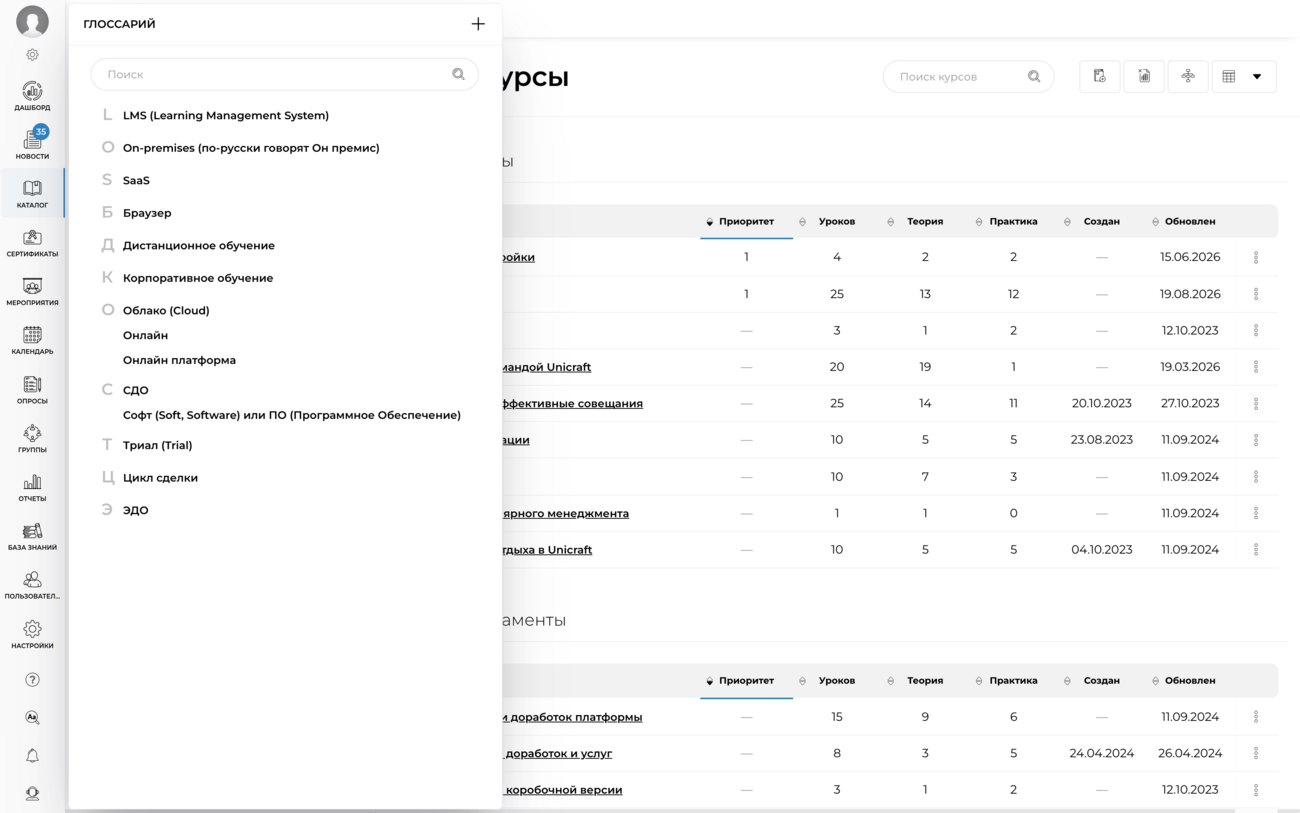
Task: Go to Каталог in the sidebar
Action: coord(32,193)
